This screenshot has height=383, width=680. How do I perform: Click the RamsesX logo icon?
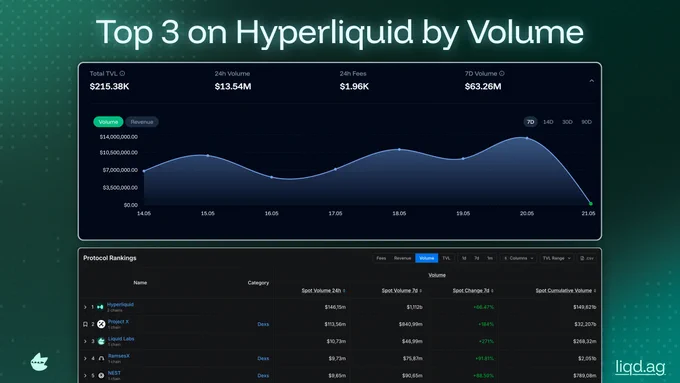[x=101, y=359]
